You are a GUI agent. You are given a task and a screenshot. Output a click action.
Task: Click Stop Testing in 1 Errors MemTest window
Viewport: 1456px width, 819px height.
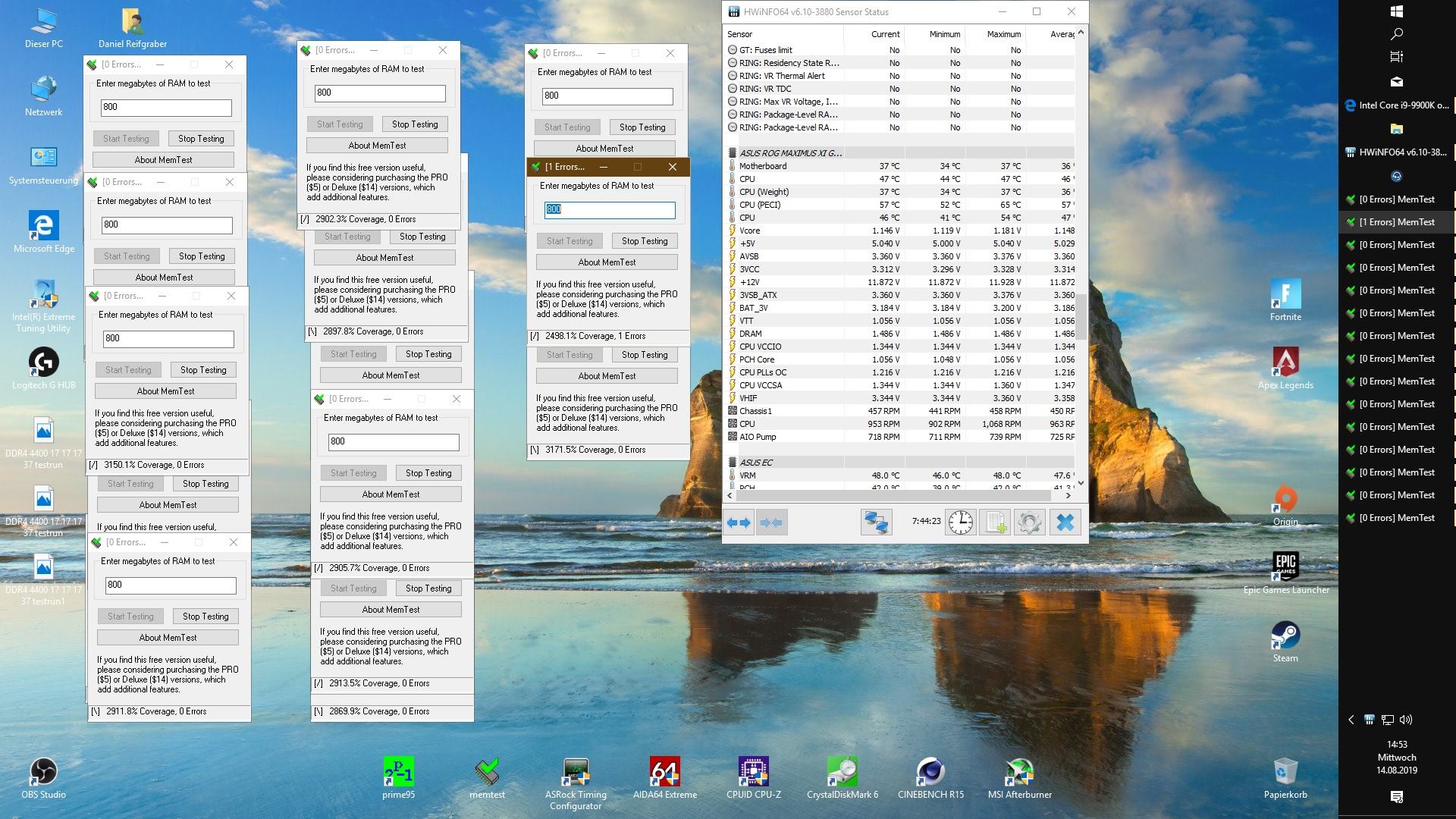pyautogui.click(x=645, y=241)
